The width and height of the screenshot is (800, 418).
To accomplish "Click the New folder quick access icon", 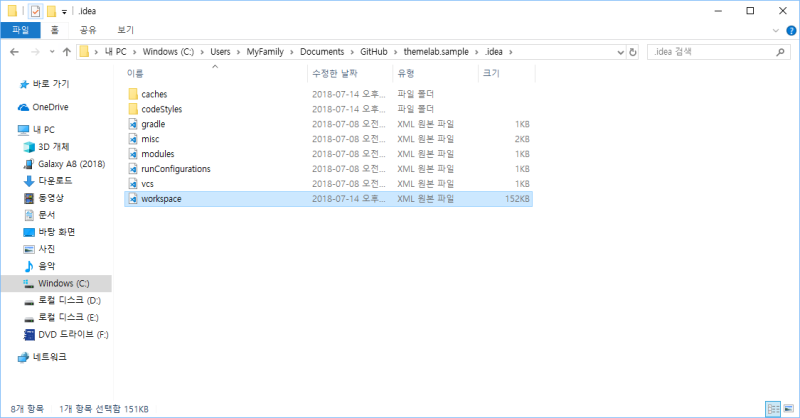I will tap(52, 11).
